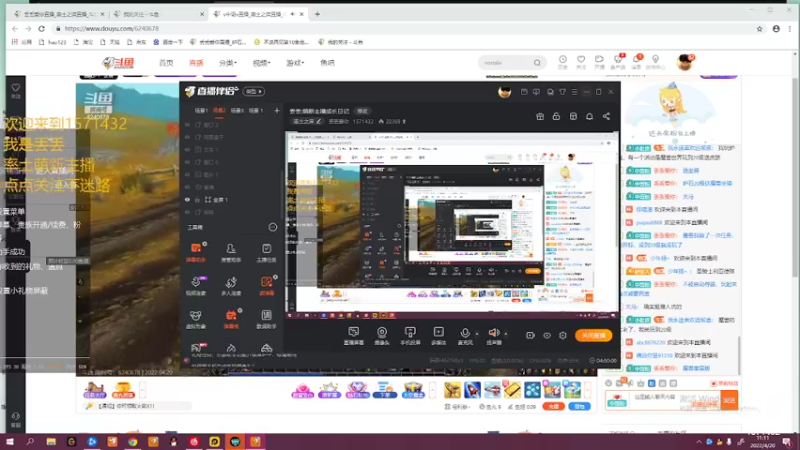Add a new scene with the plus button
Image resolution: width=800 pixels, height=450 pixels.
pos(277,110)
